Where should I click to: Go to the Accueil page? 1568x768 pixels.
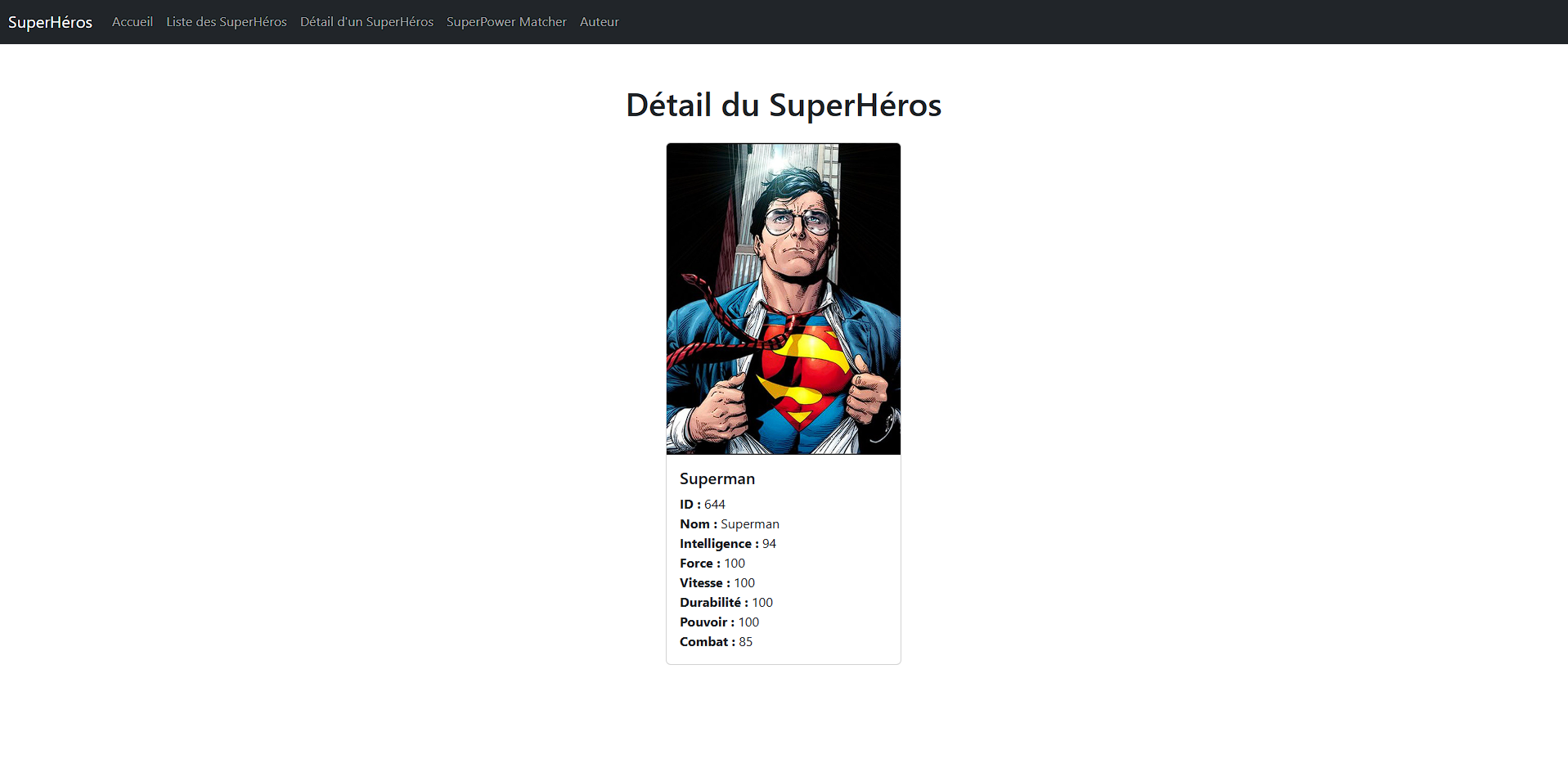133,22
